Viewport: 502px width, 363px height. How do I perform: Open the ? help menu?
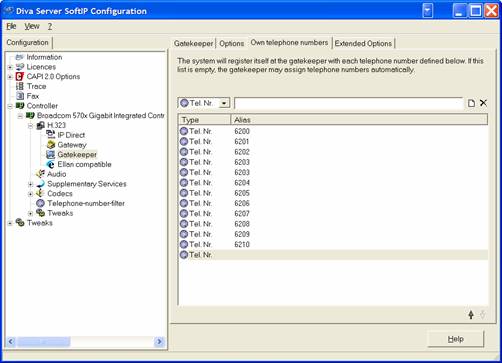[x=50, y=26]
